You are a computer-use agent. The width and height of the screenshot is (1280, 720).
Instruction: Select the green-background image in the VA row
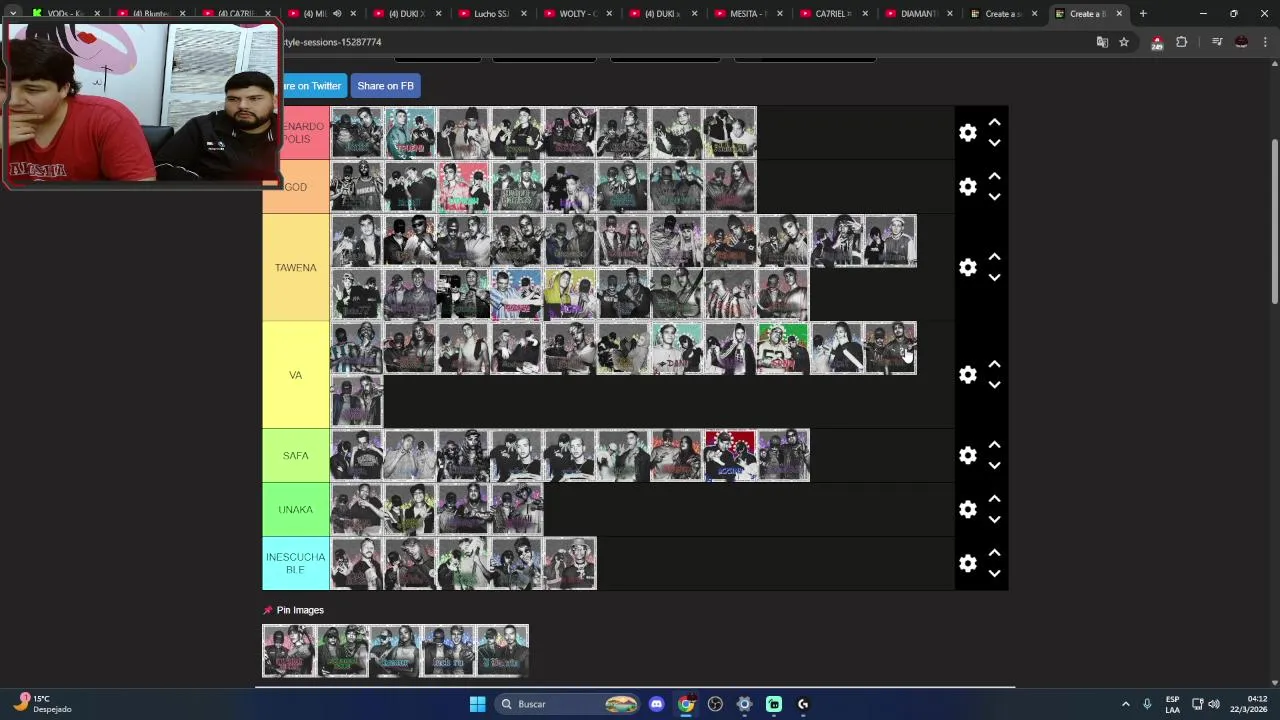pyautogui.click(x=783, y=348)
